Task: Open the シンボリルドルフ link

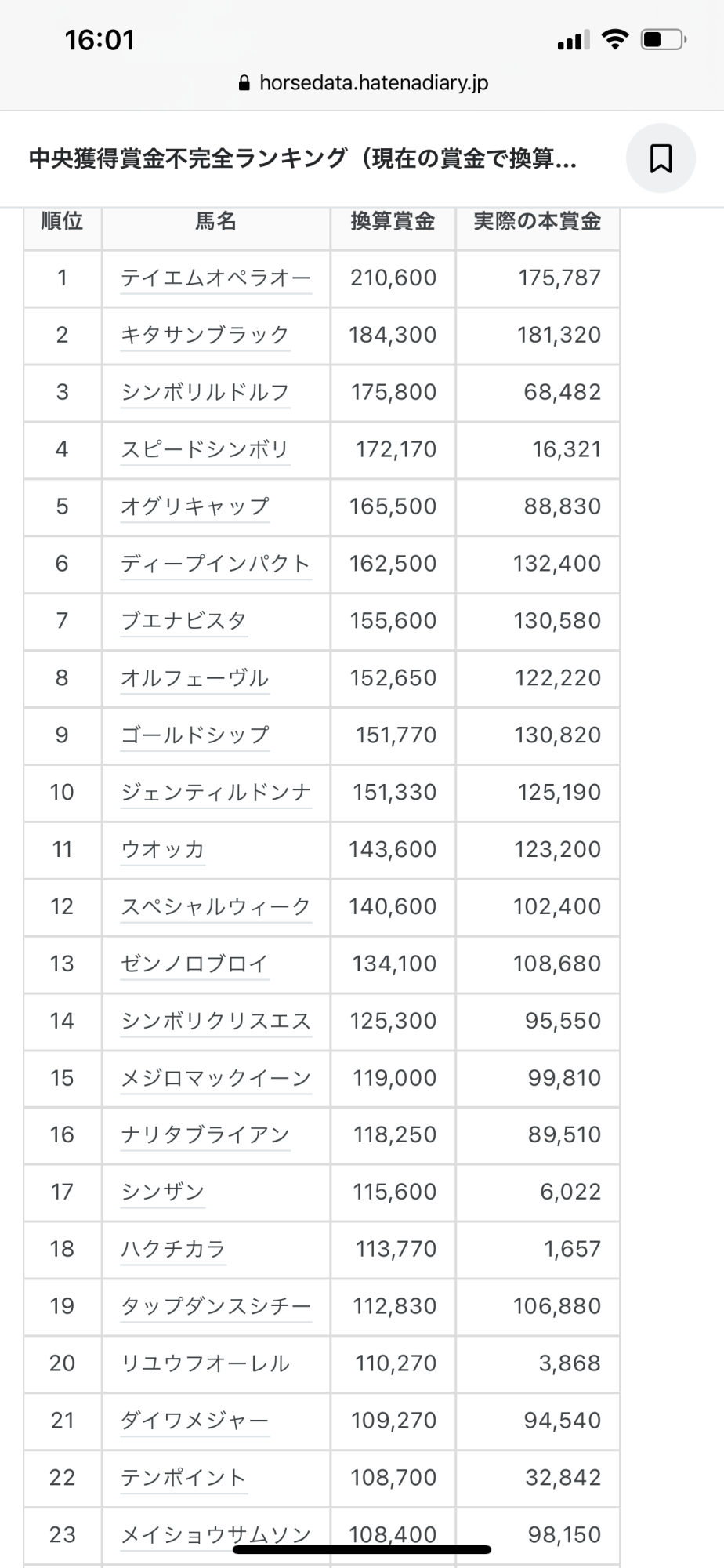Action: pos(205,393)
